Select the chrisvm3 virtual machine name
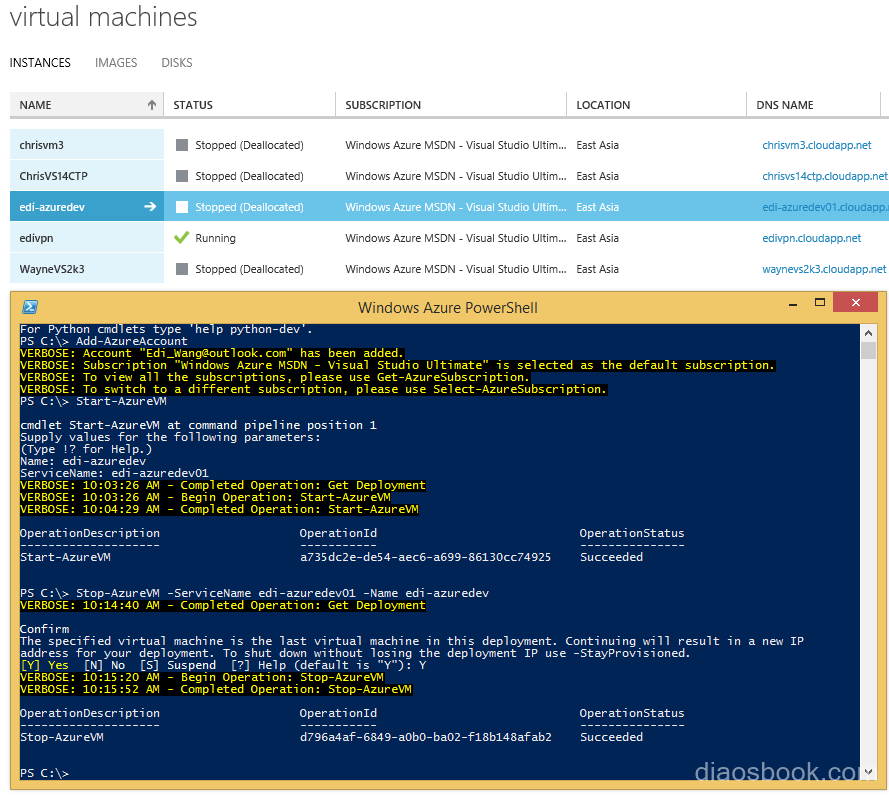The image size is (889, 795). tap(41, 145)
